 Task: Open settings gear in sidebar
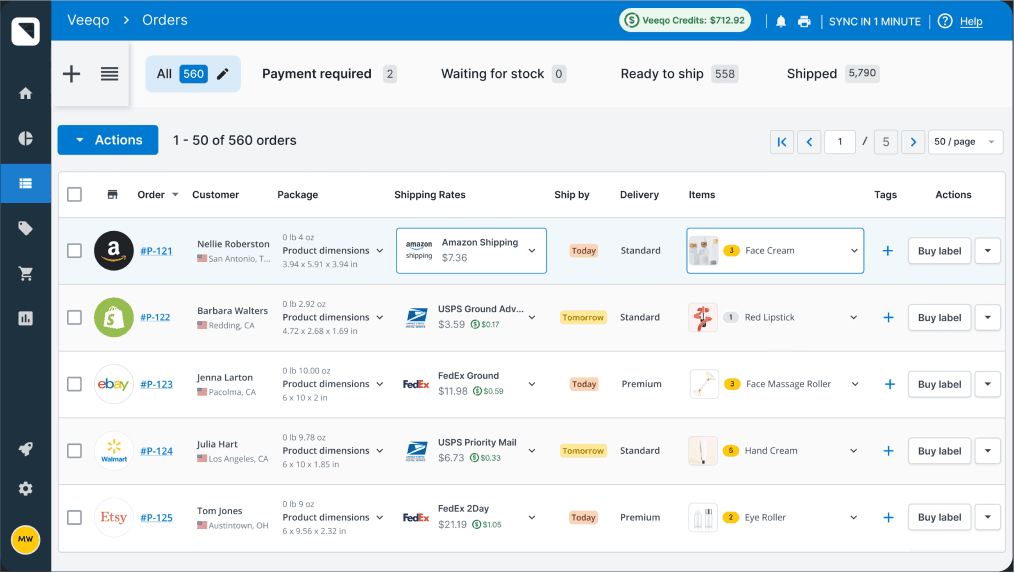coord(26,488)
